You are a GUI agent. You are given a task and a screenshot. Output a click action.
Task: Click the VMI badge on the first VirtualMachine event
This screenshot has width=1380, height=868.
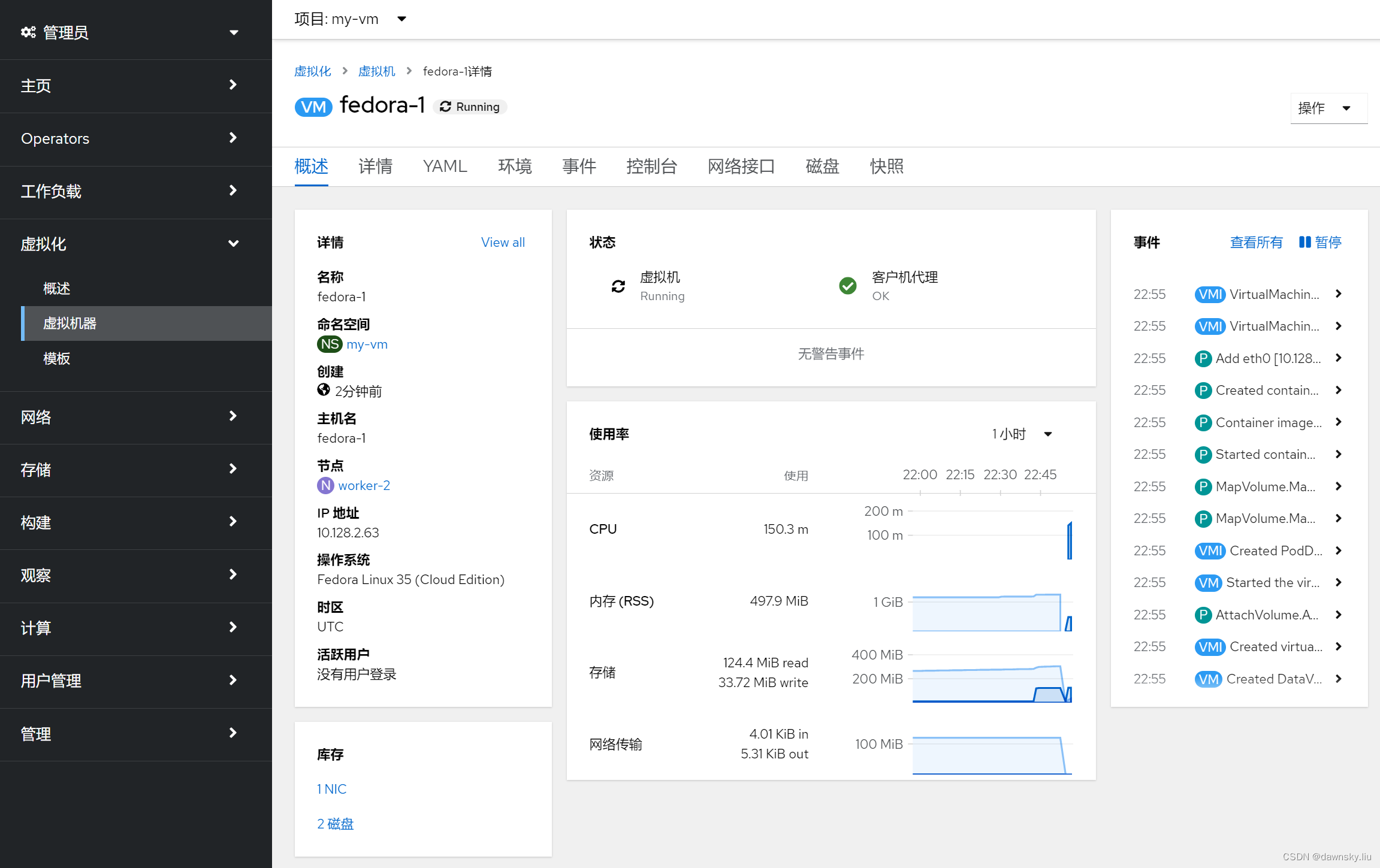coord(1210,294)
